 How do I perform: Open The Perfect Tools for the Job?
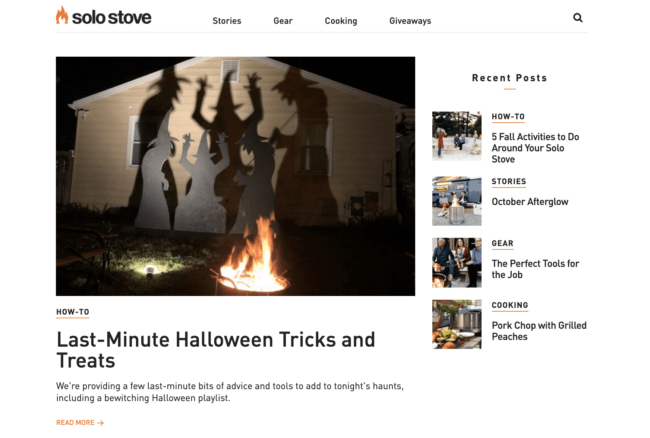(535, 269)
